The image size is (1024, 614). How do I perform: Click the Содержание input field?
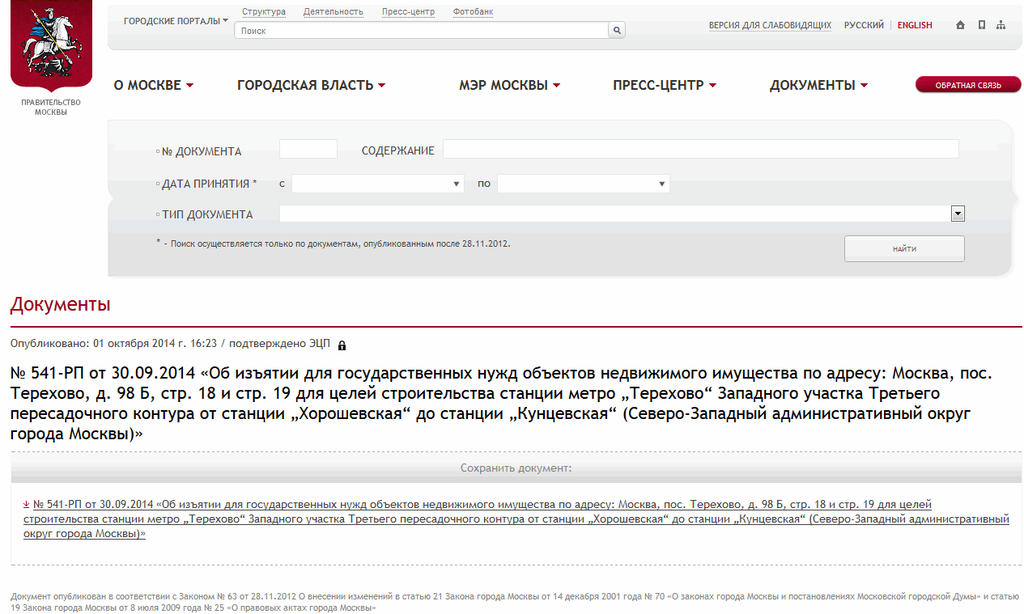coord(701,149)
